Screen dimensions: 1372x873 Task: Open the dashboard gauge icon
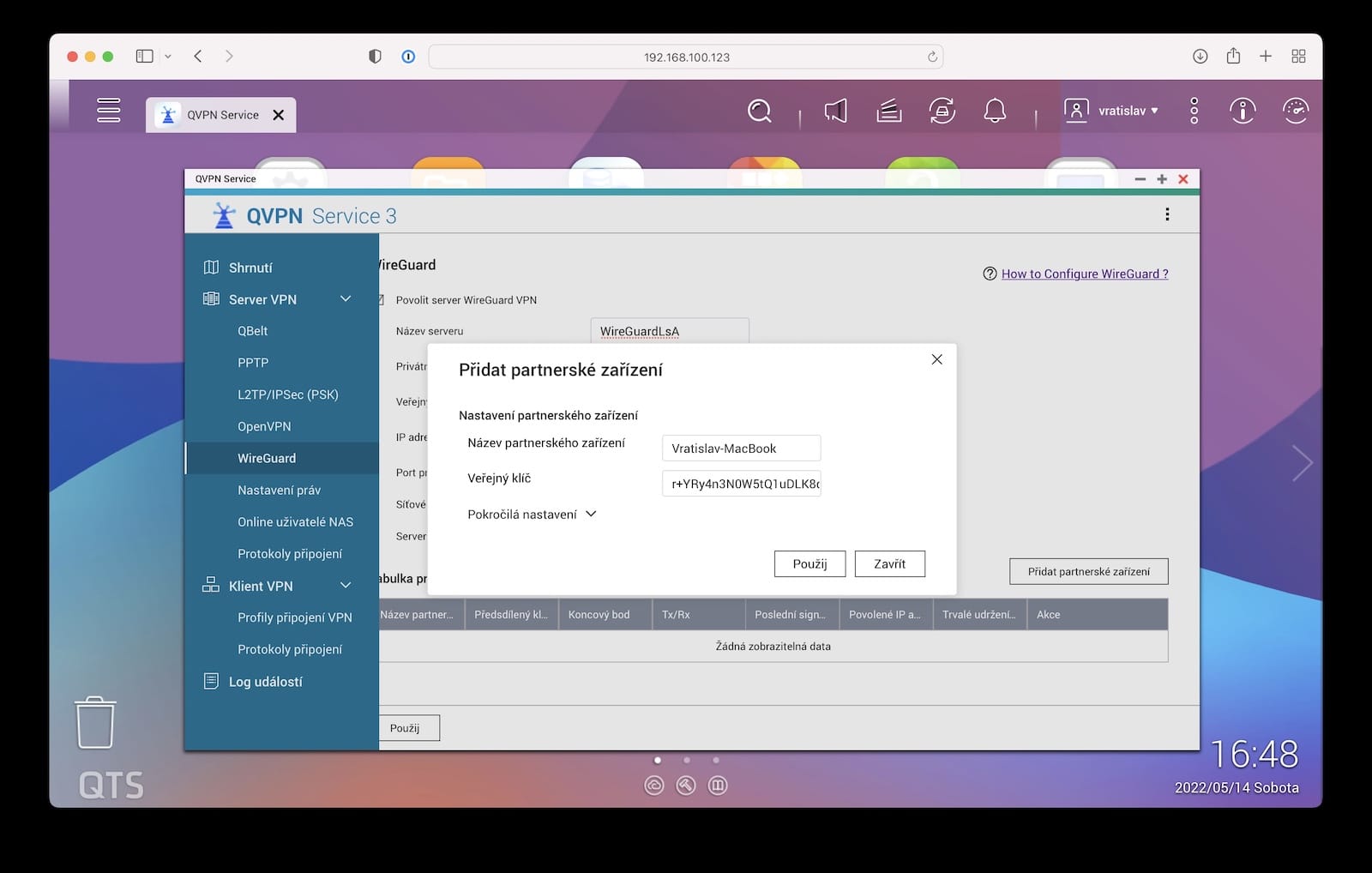point(1296,111)
